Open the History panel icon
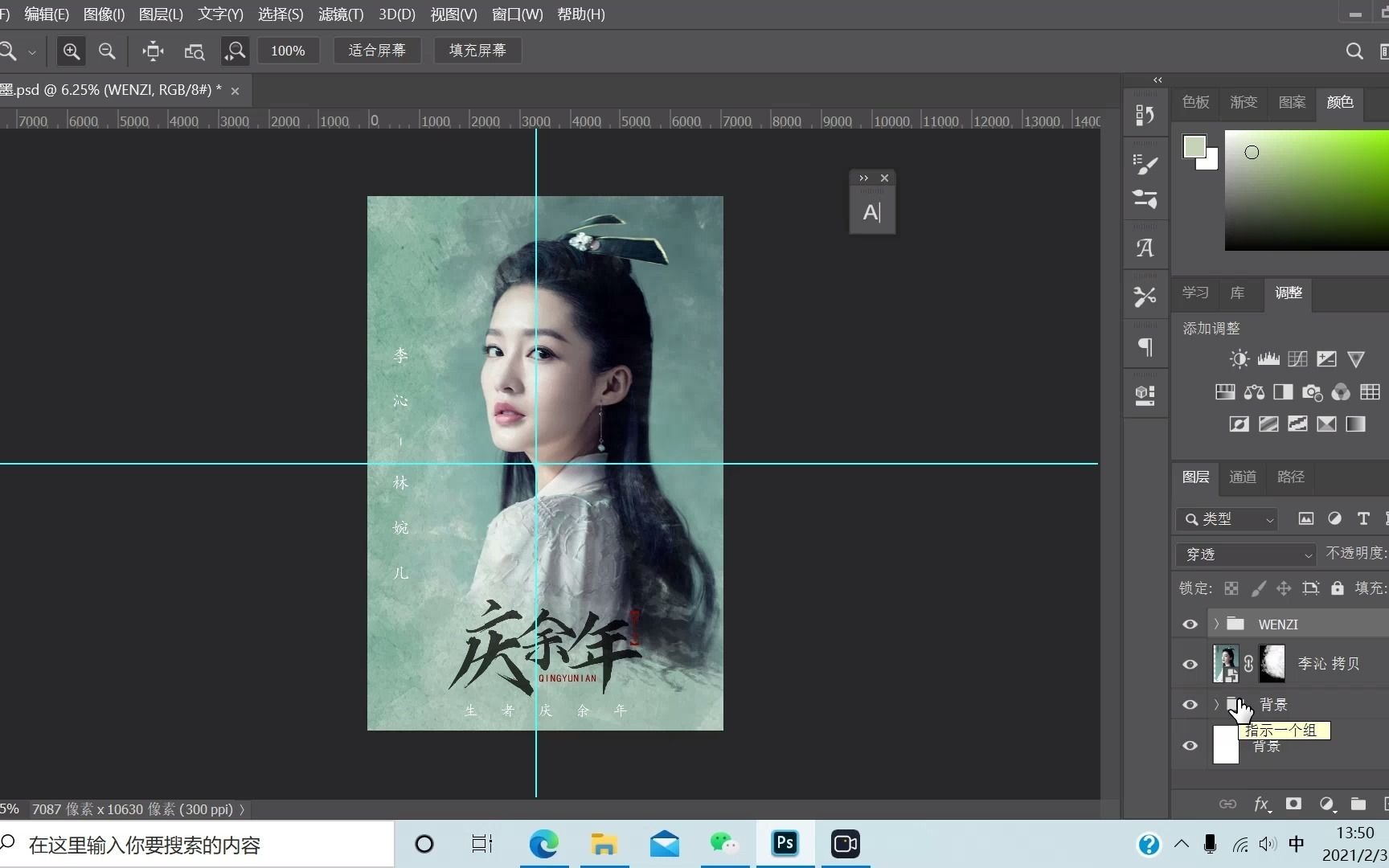1389x868 pixels. coord(1145,116)
